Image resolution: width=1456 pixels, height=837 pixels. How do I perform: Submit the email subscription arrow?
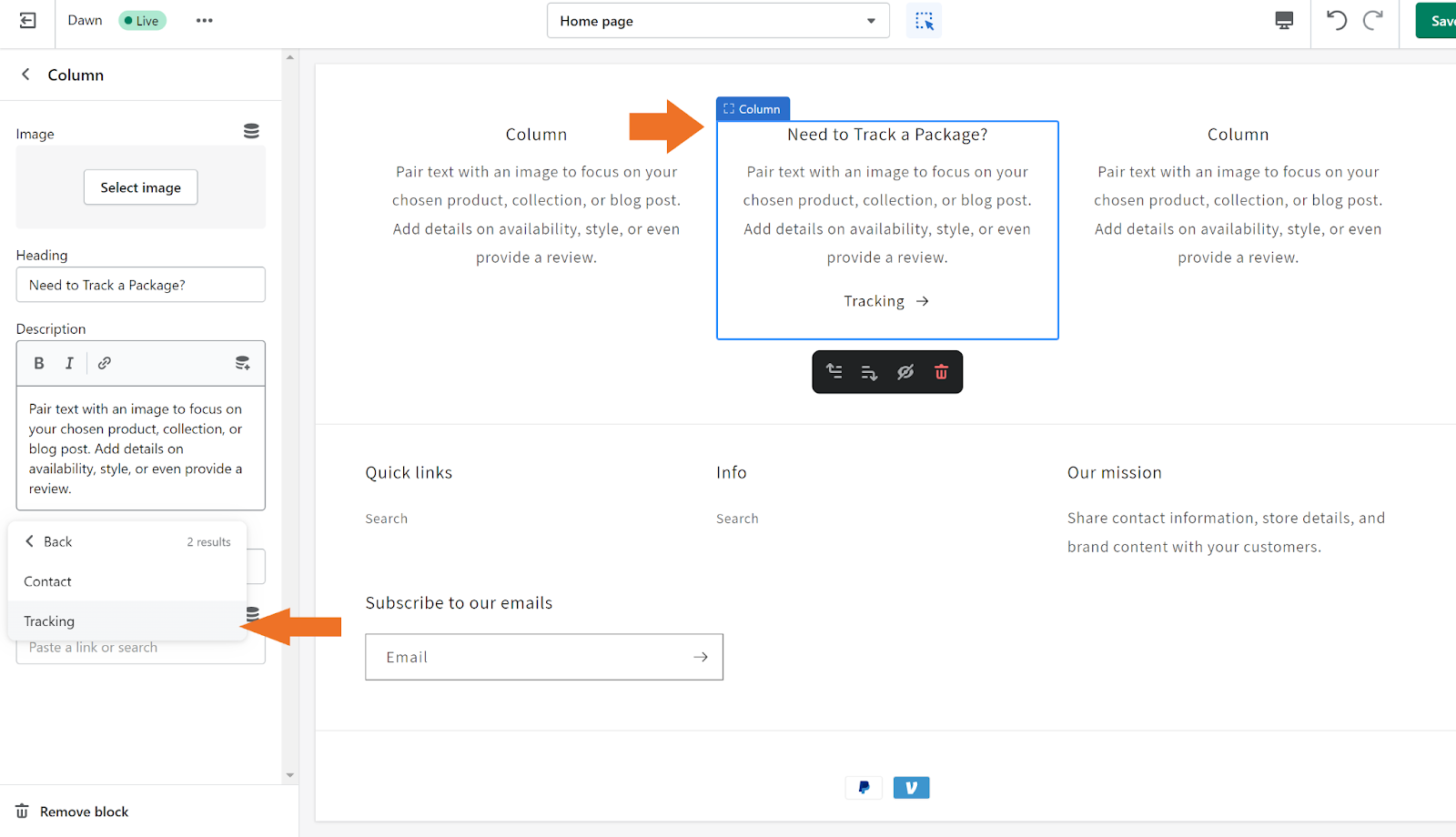point(701,657)
